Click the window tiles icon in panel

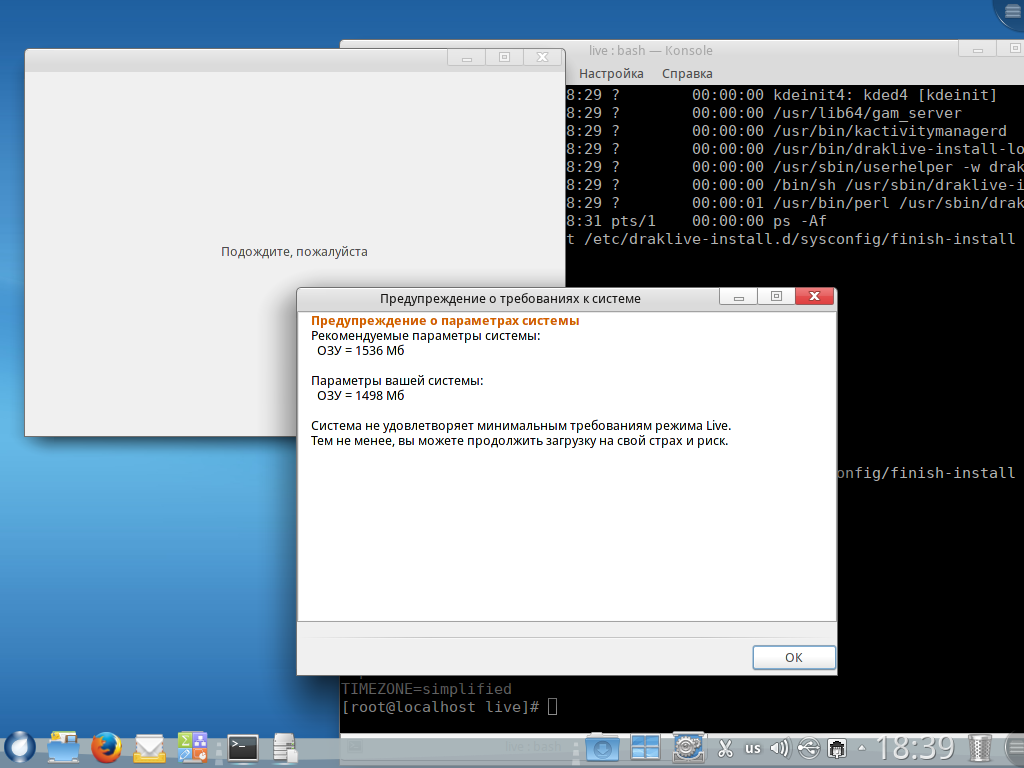click(645, 748)
